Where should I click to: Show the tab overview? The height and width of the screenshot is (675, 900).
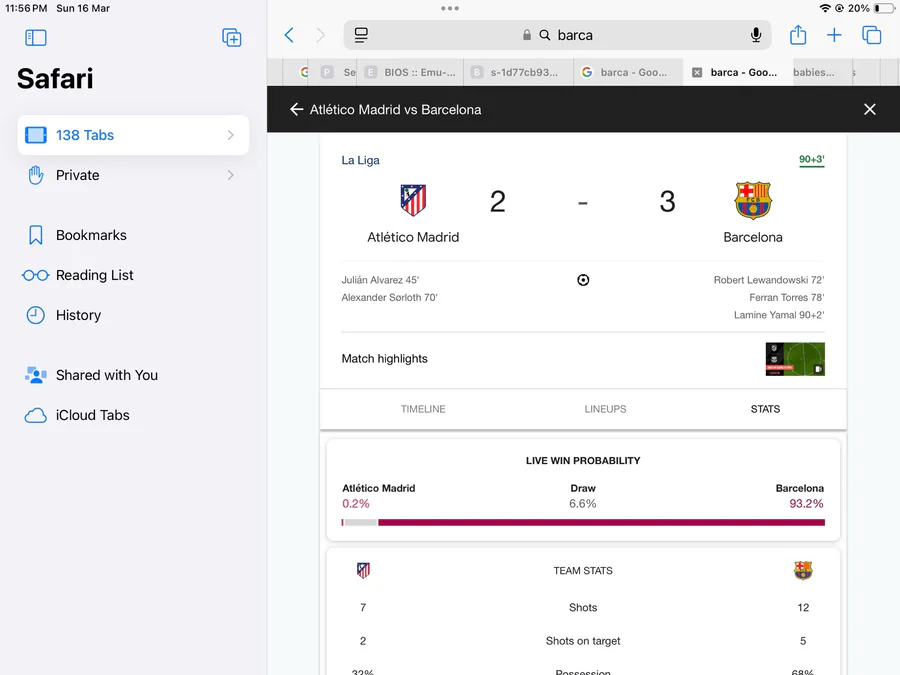coord(872,35)
